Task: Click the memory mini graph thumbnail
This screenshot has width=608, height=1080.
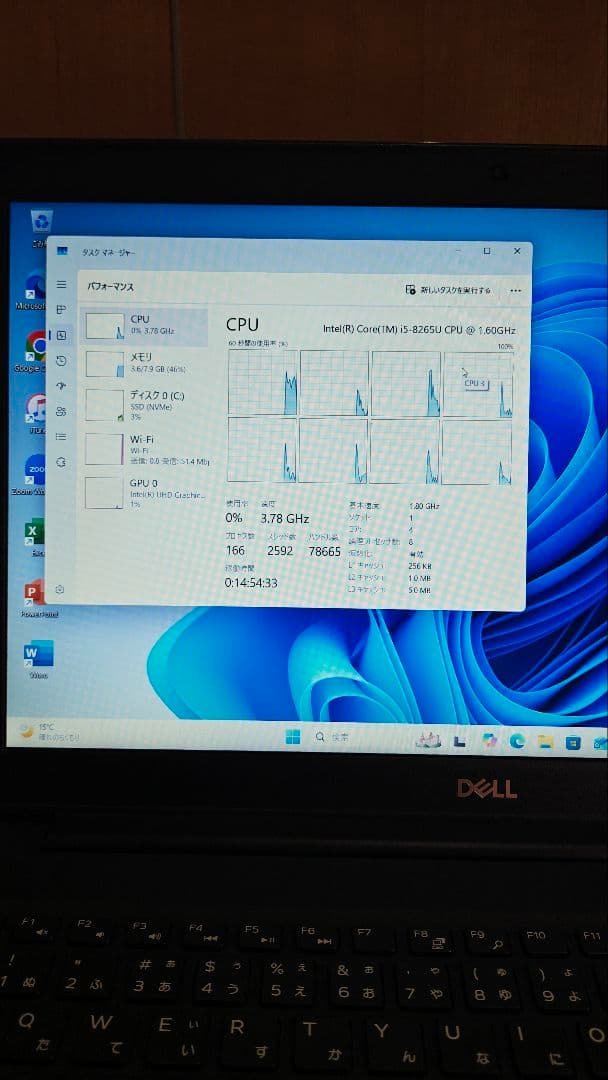Action: (105, 364)
